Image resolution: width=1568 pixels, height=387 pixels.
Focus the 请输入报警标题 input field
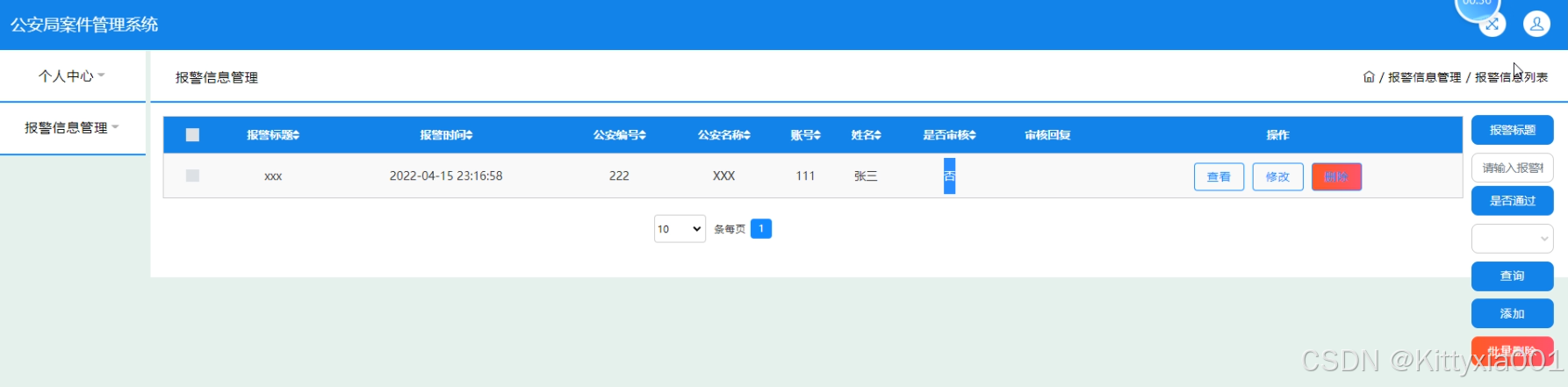point(1512,168)
